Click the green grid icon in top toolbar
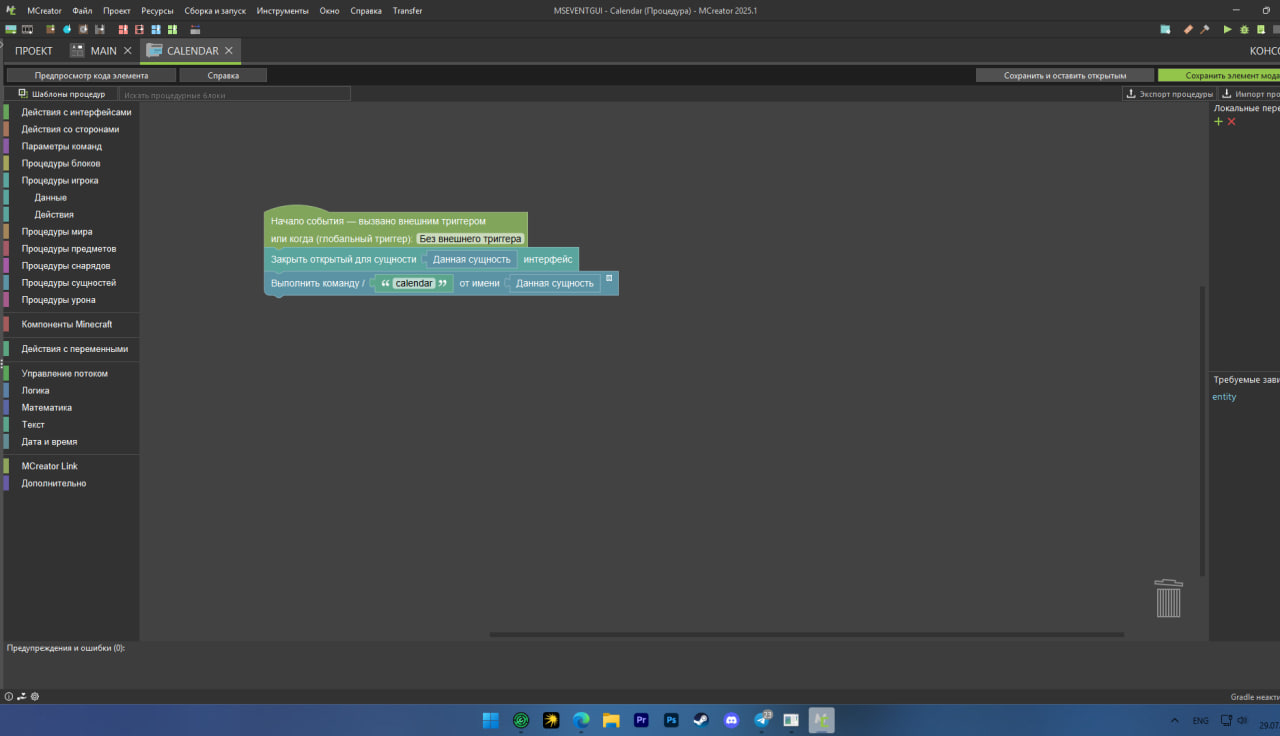The image size is (1280, 736). tap(172, 29)
